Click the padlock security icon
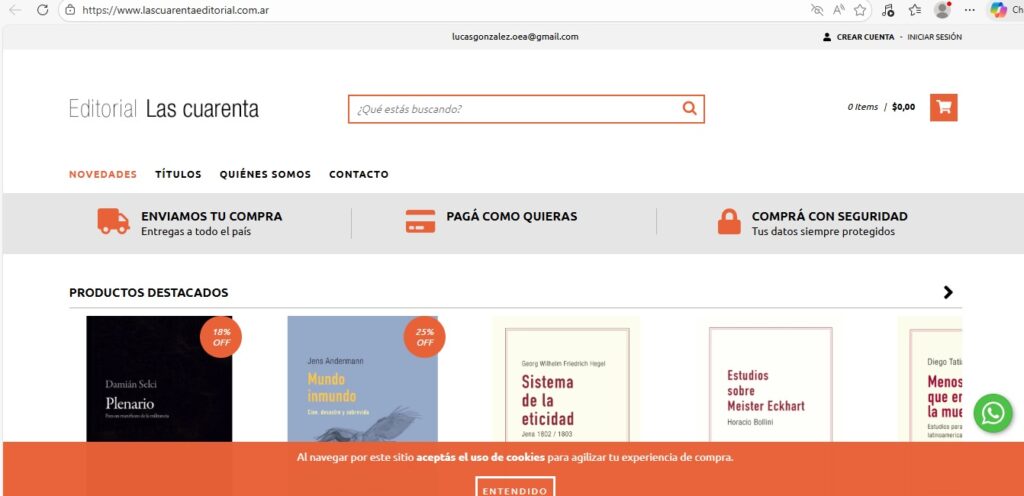 (x=729, y=221)
